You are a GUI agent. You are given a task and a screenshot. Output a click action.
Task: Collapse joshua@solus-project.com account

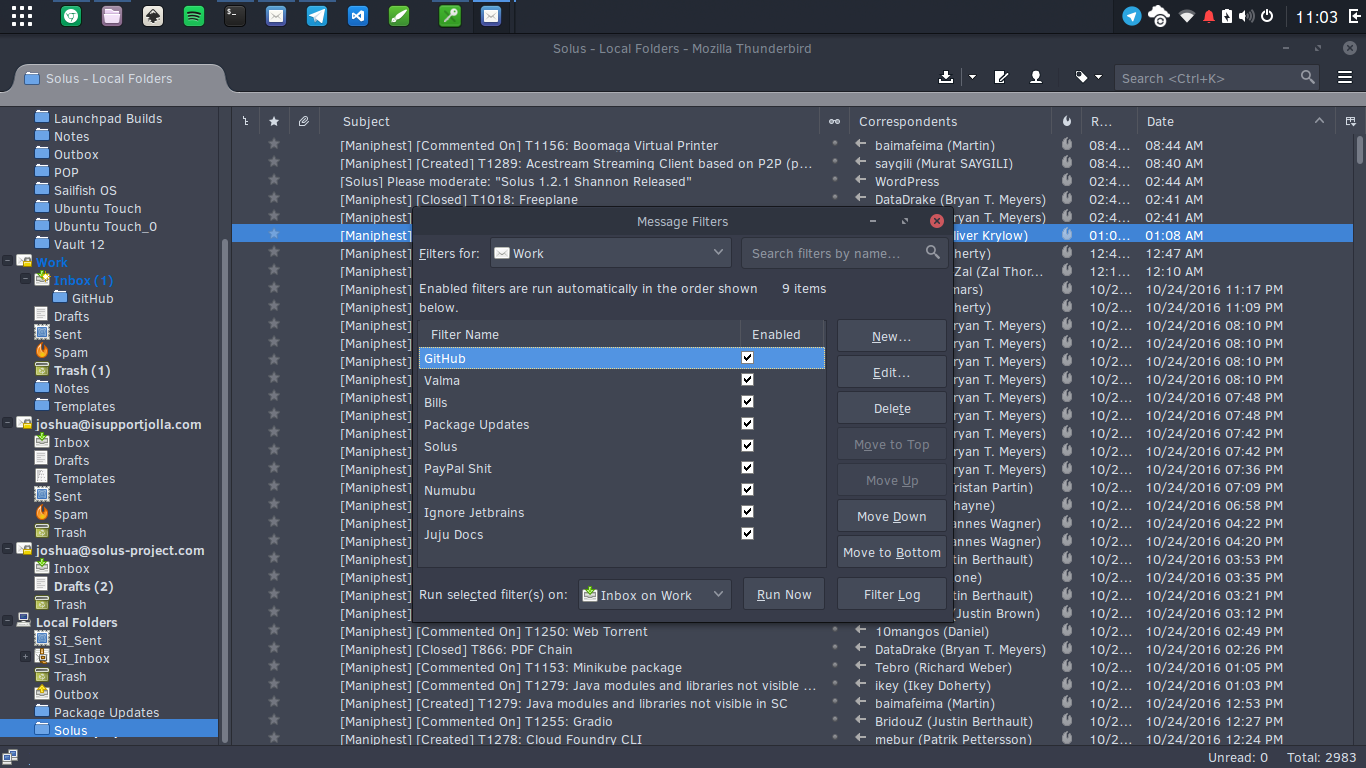click(x=8, y=550)
